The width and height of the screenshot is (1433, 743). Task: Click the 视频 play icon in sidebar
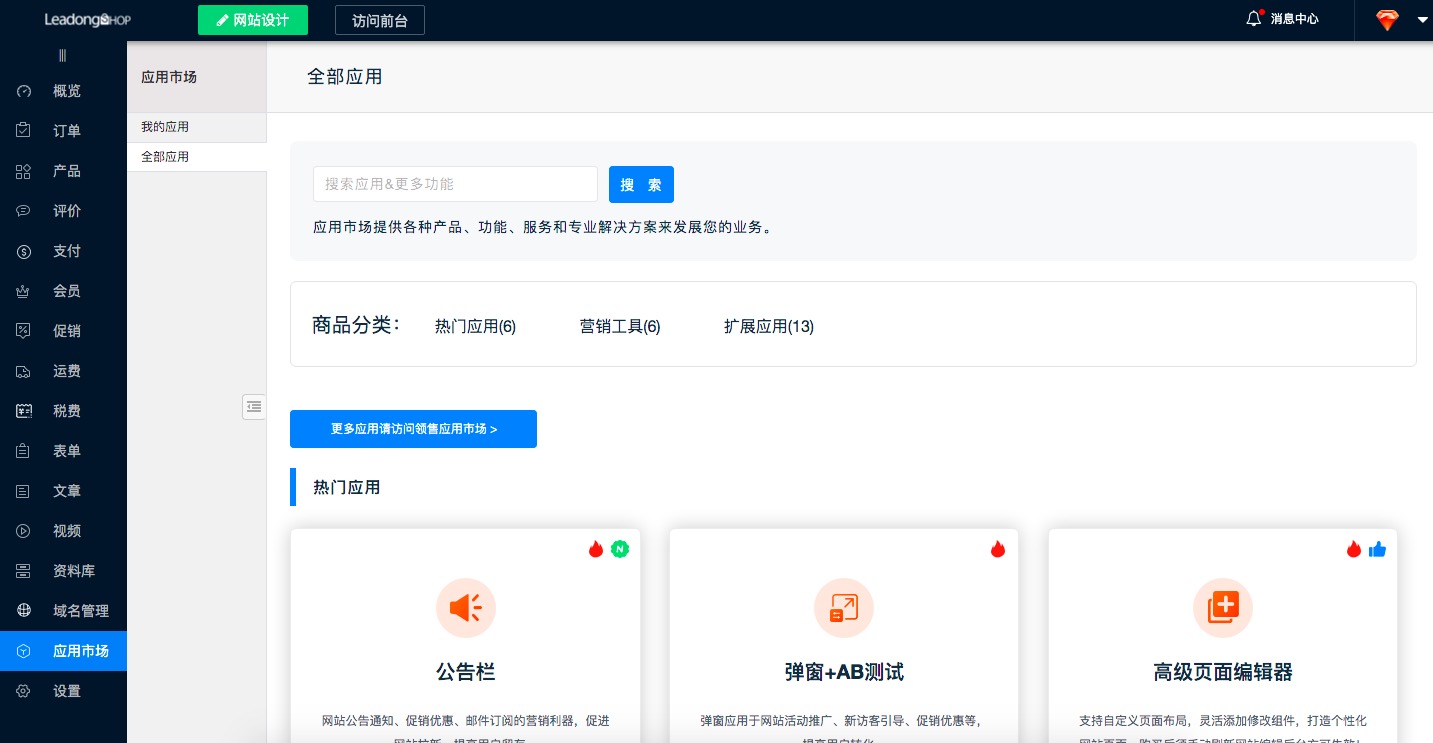(24, 531)
